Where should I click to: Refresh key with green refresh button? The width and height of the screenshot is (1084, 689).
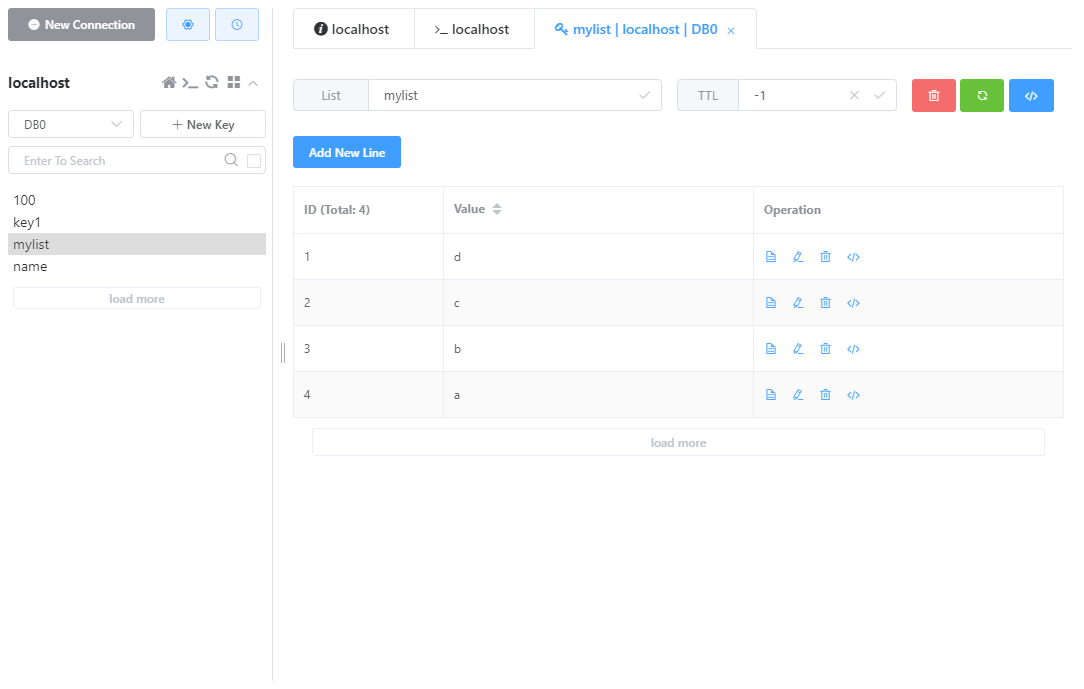click(982, 95)
